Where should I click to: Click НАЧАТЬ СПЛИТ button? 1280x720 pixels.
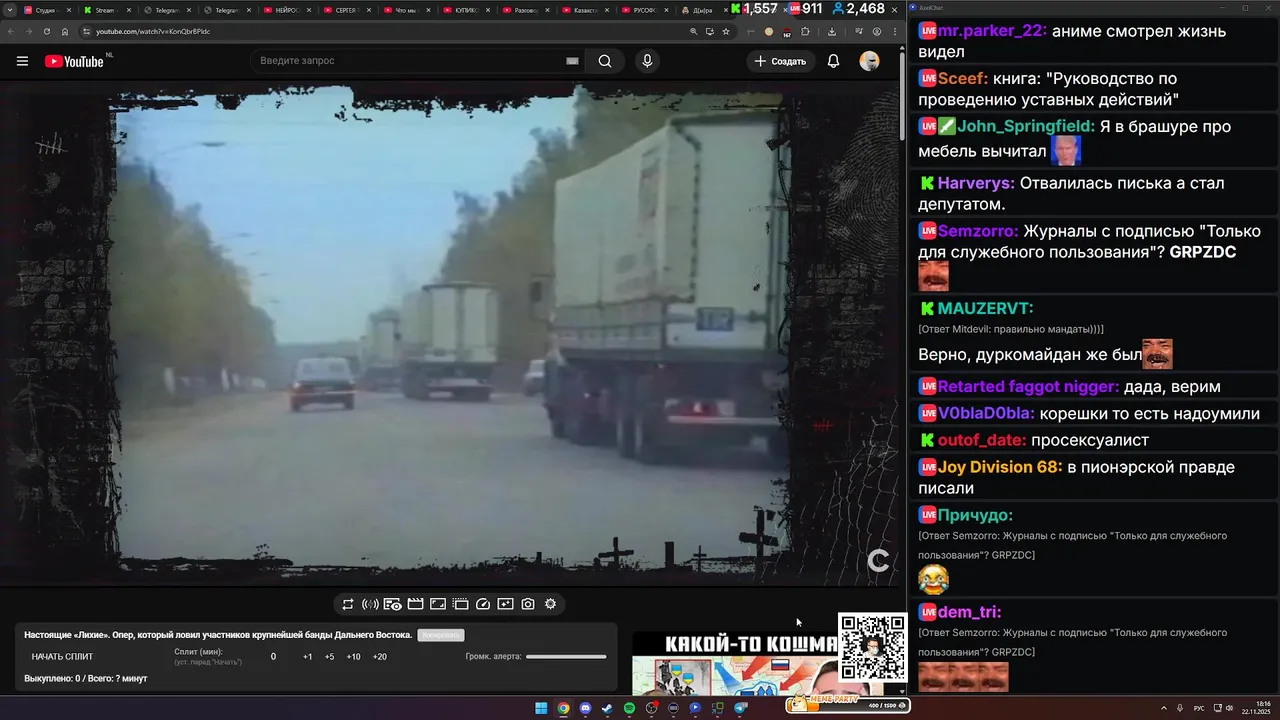[x=62, y=657]
